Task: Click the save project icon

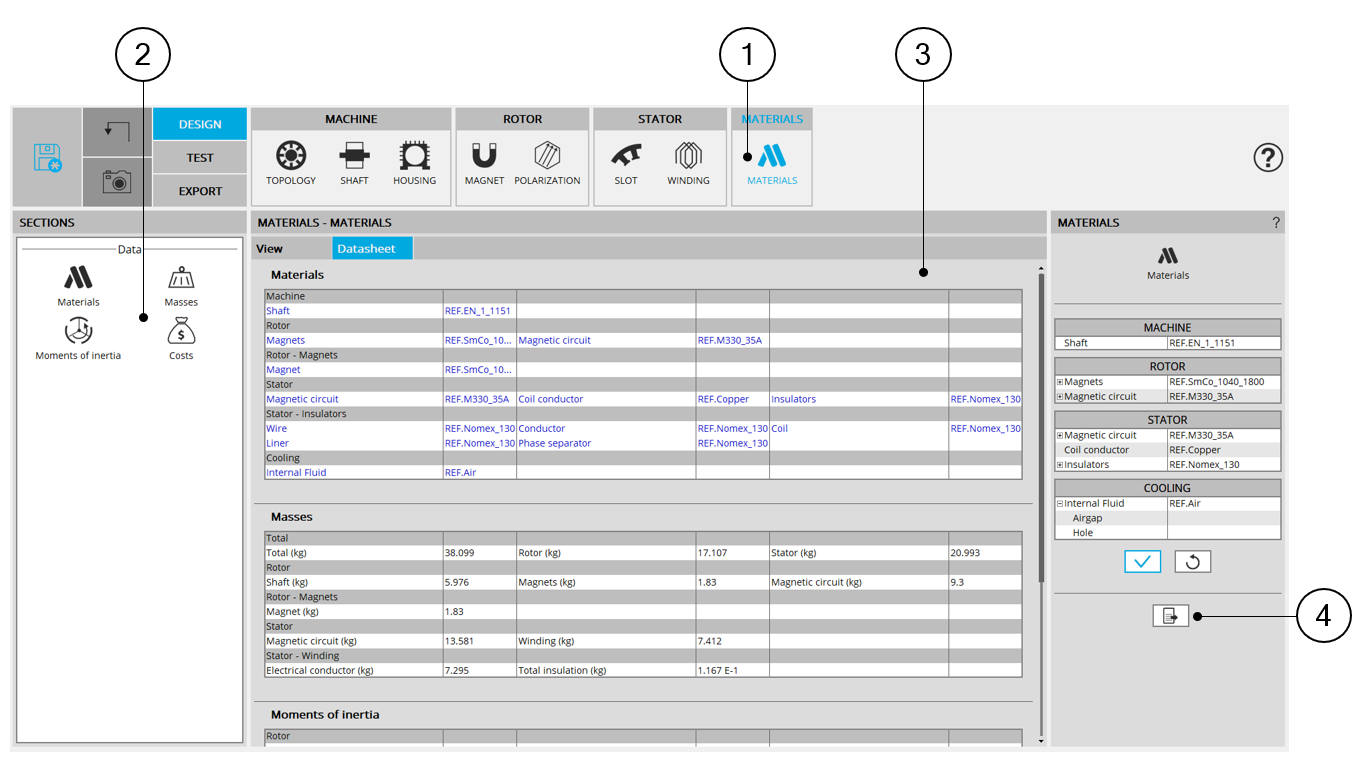Action: coord(47,158)
